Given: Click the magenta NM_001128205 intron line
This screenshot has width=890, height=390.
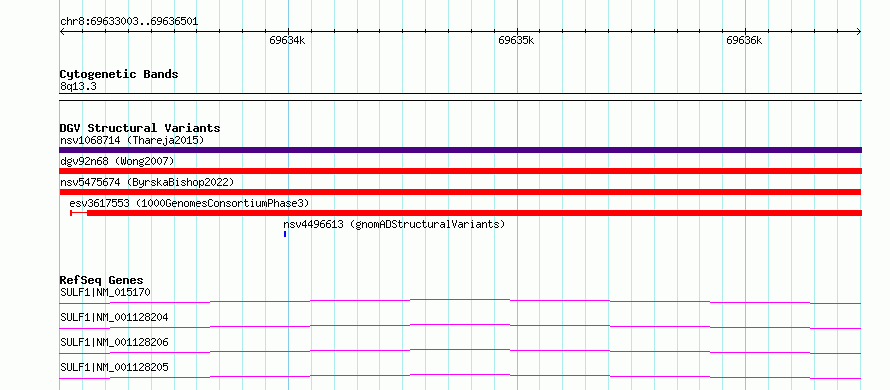Looking at the screenshot, I should (x=460, y=376).
